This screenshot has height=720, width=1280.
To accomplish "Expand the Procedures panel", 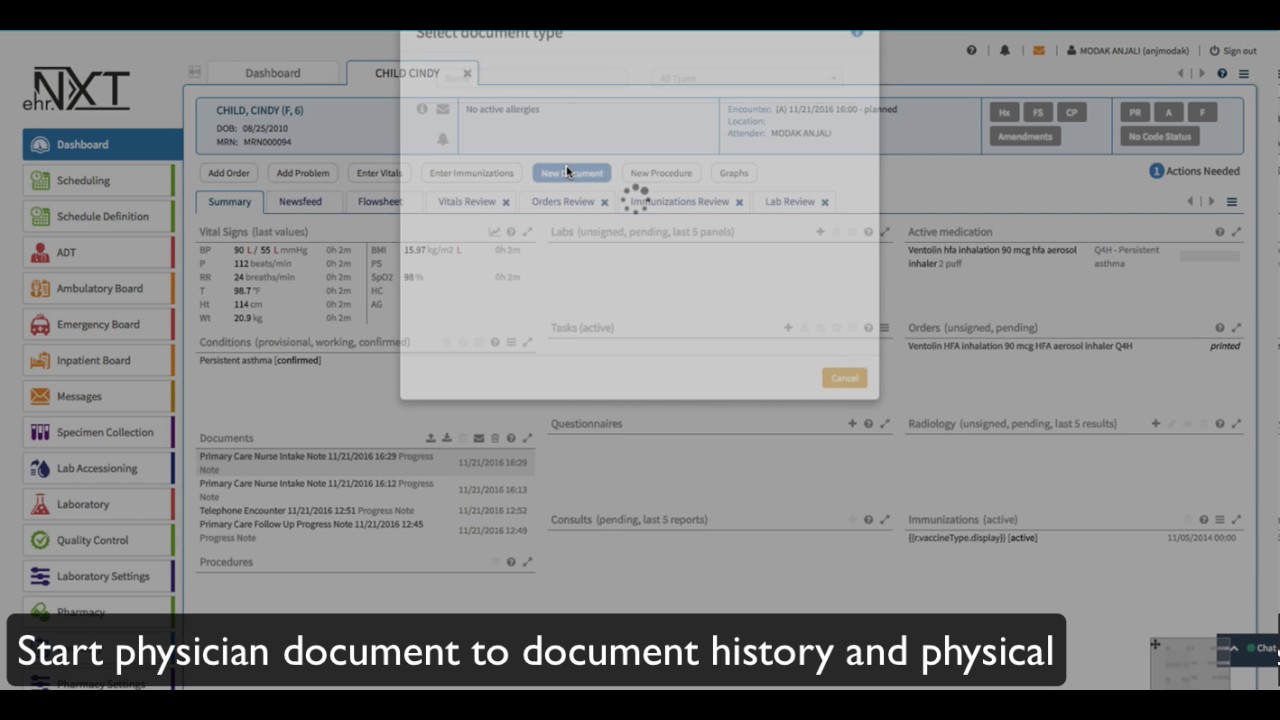I will (527, 562).
